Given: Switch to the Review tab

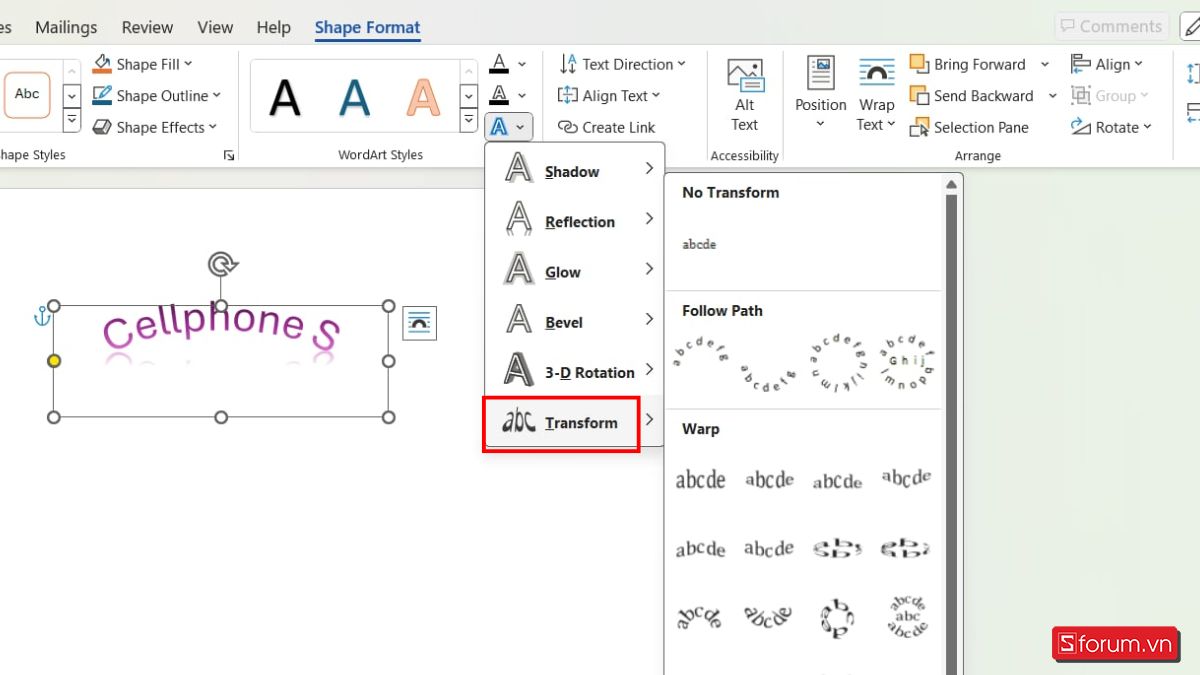Looking at the screenshot, I should tap(147, 27).
